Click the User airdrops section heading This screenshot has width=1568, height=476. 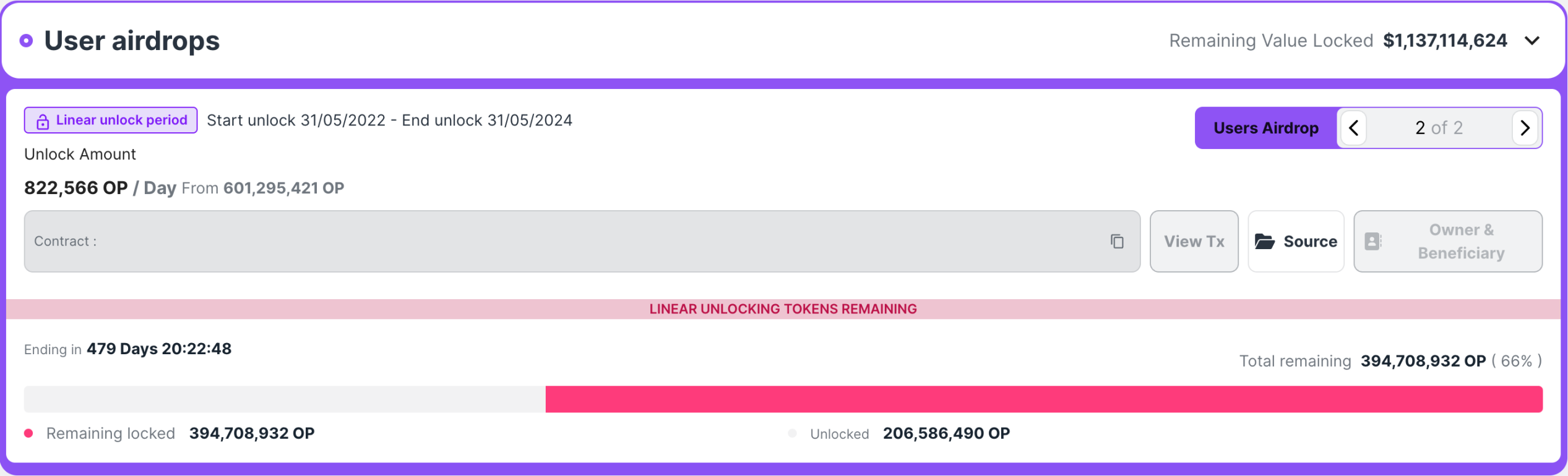click(x=132, y=41)
